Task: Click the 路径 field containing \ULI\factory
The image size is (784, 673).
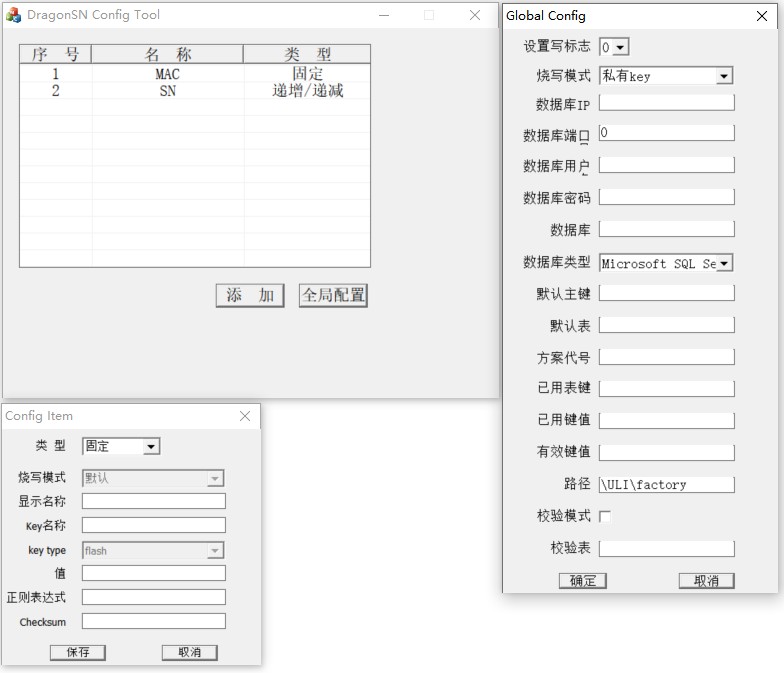Action: pyautogui.click(x=666, y=484)
